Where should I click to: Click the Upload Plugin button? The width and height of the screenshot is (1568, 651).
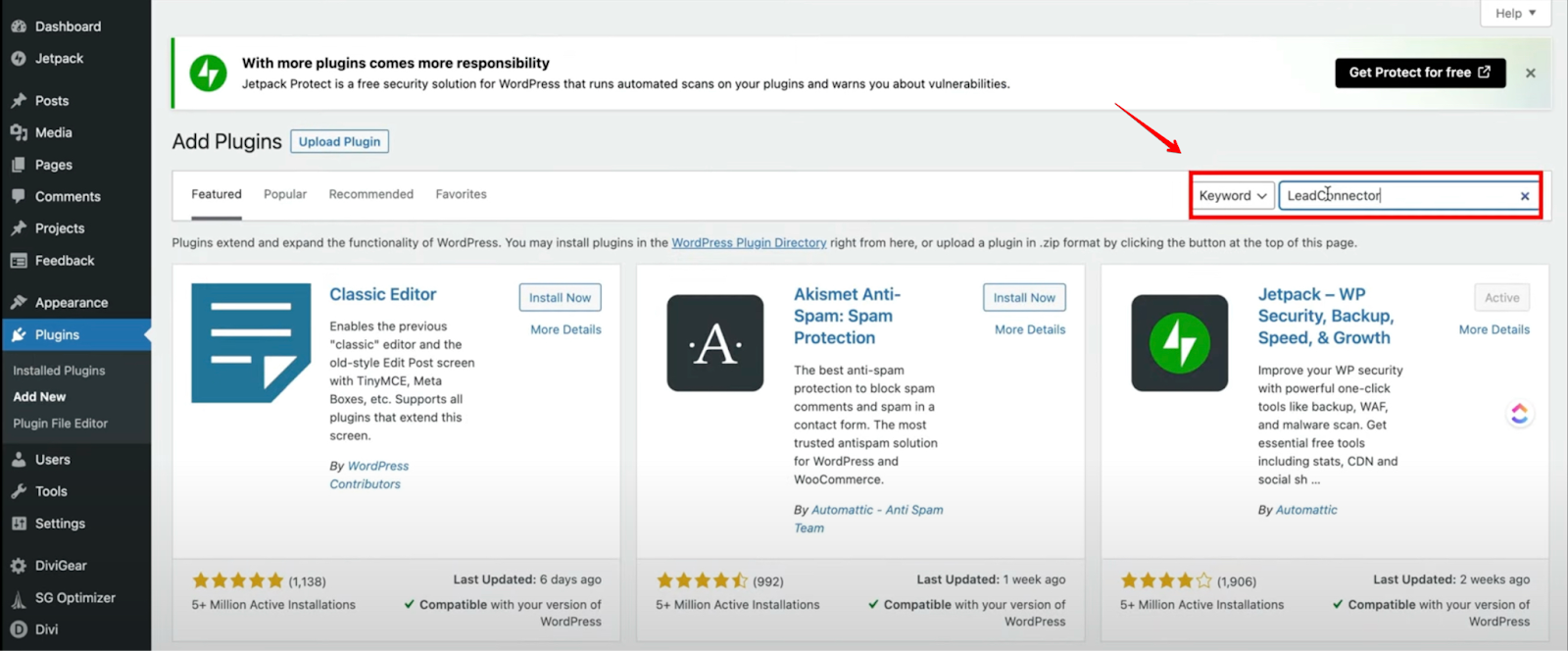coord(340,142)
